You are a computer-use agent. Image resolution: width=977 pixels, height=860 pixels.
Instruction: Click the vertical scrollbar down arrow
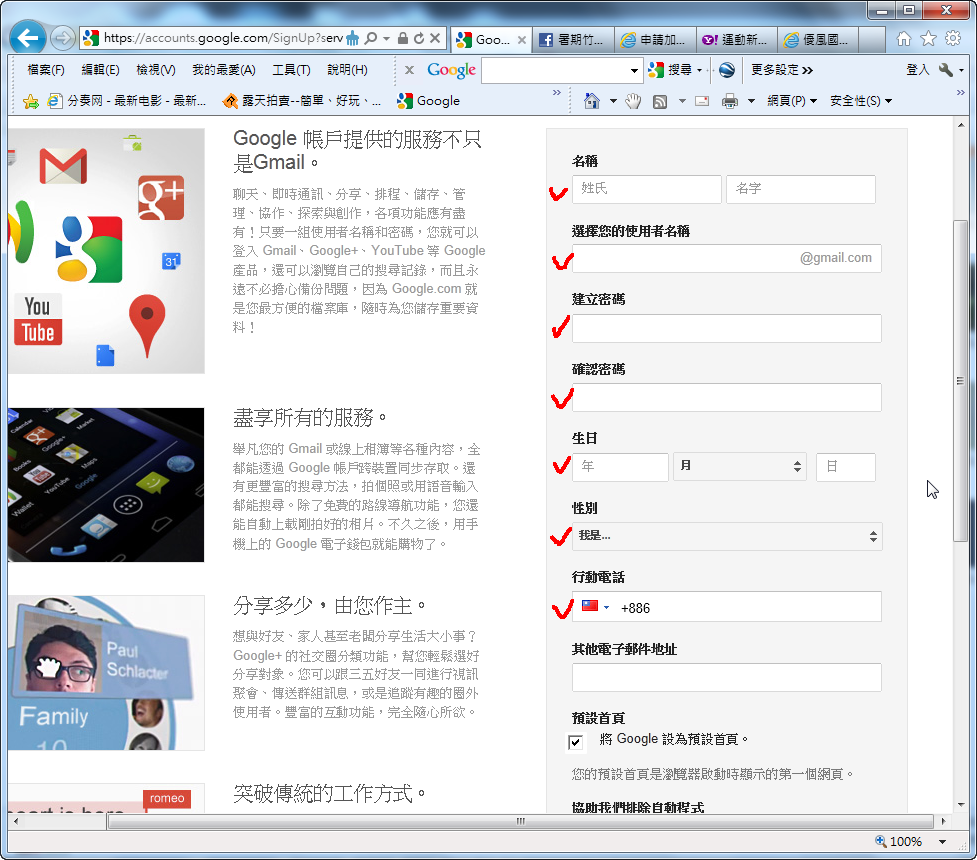[961, 805]
